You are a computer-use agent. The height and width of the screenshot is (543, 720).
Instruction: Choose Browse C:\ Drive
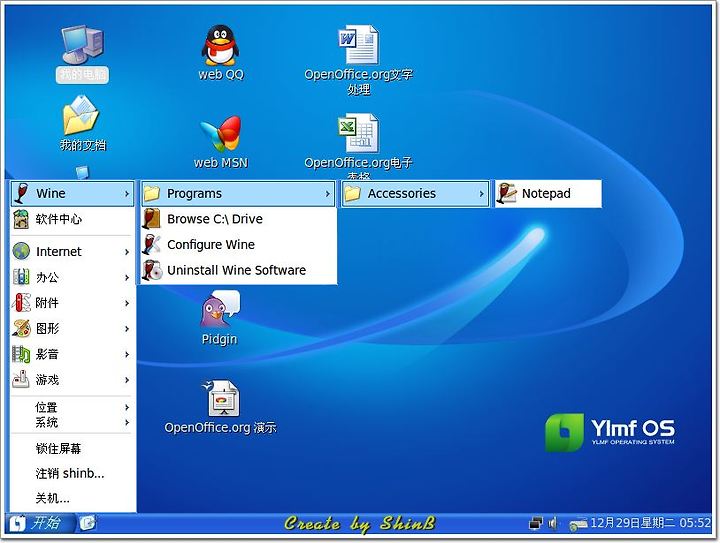pyautogui.click(x=238, y=219)
